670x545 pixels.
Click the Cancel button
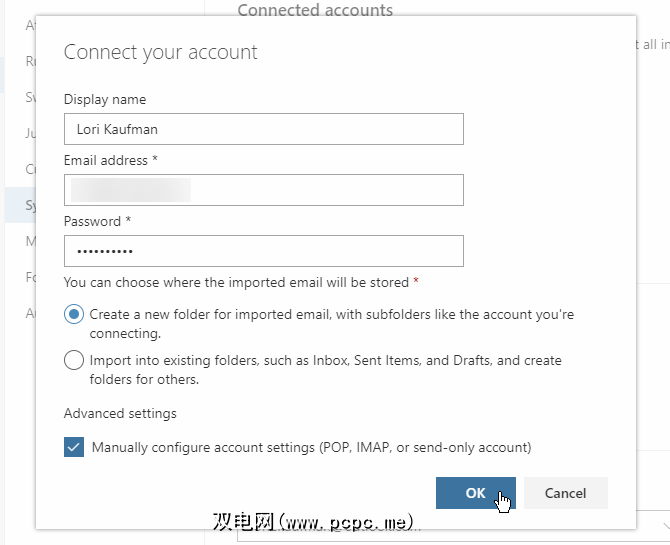point(565,493)
